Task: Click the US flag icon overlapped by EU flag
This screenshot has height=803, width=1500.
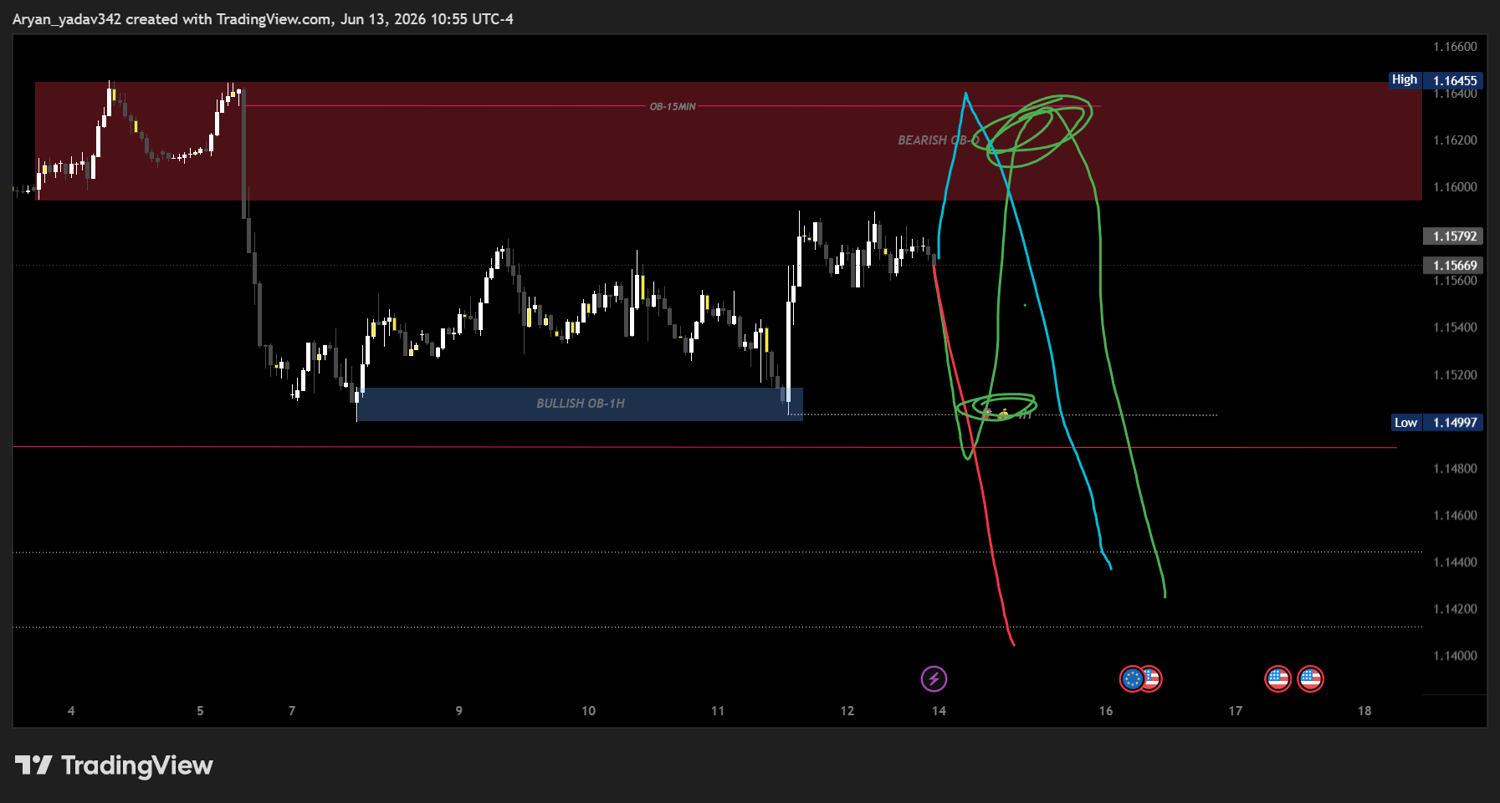Action: pyautogui.click(x=1152, y=680)
